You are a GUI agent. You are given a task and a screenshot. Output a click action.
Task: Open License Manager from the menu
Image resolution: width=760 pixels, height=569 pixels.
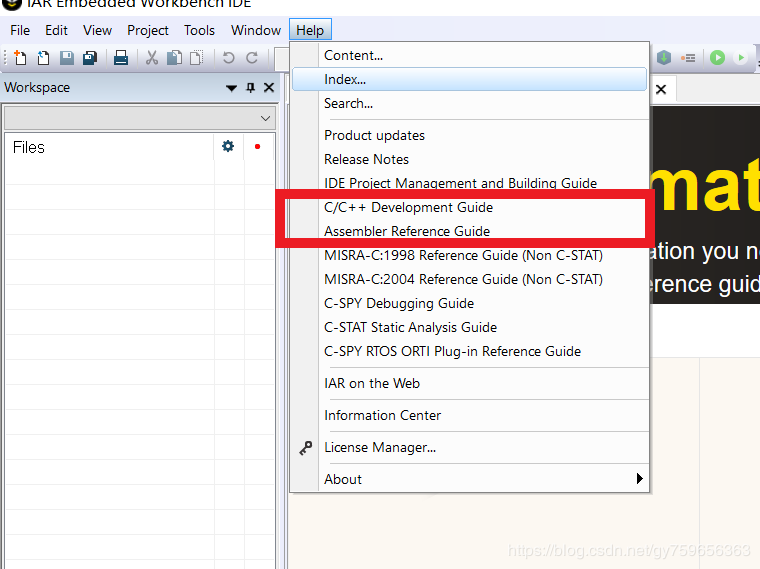pos(380,447)
